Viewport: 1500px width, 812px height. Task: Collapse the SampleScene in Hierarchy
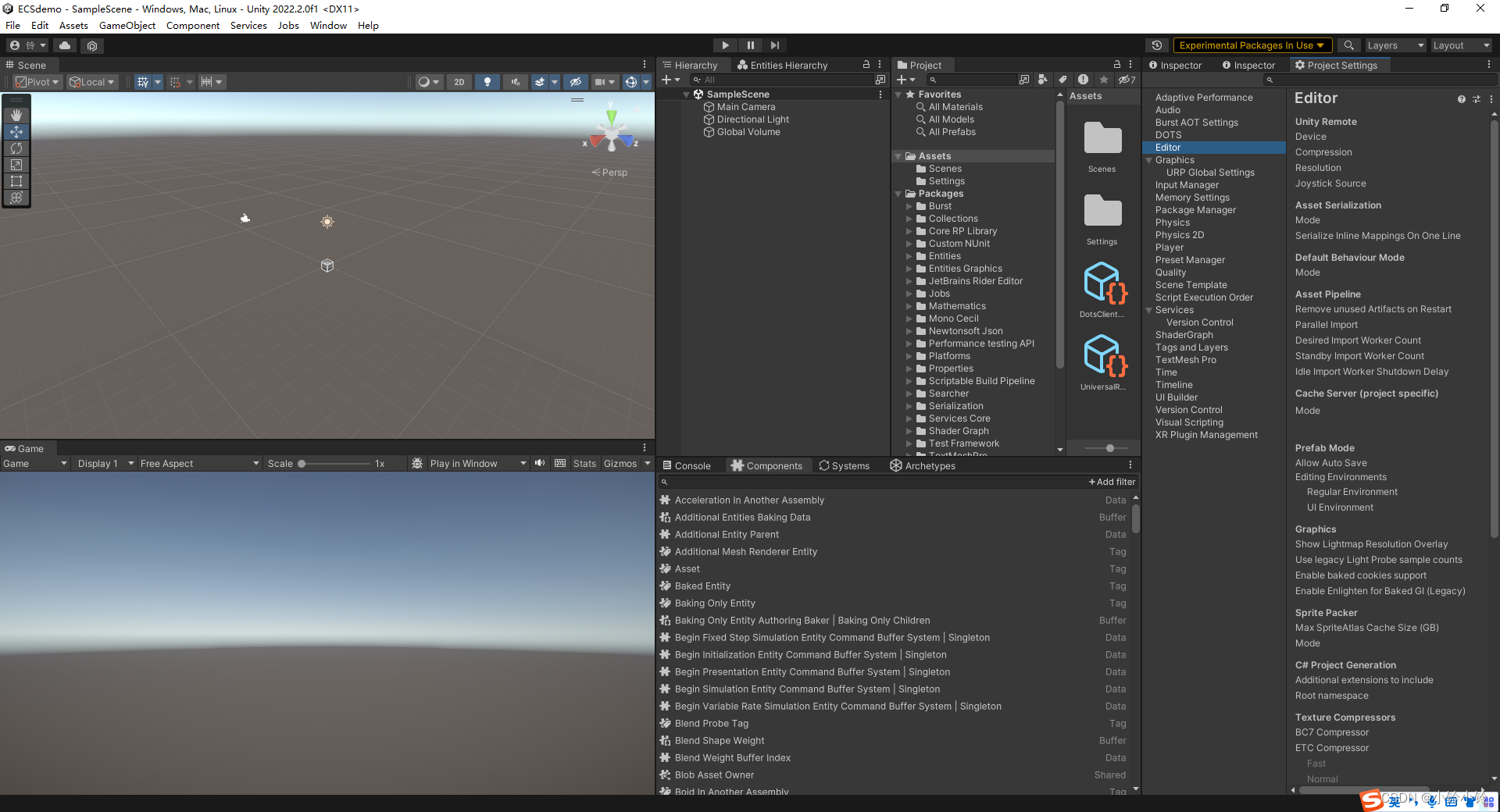[x=687, y=94]
